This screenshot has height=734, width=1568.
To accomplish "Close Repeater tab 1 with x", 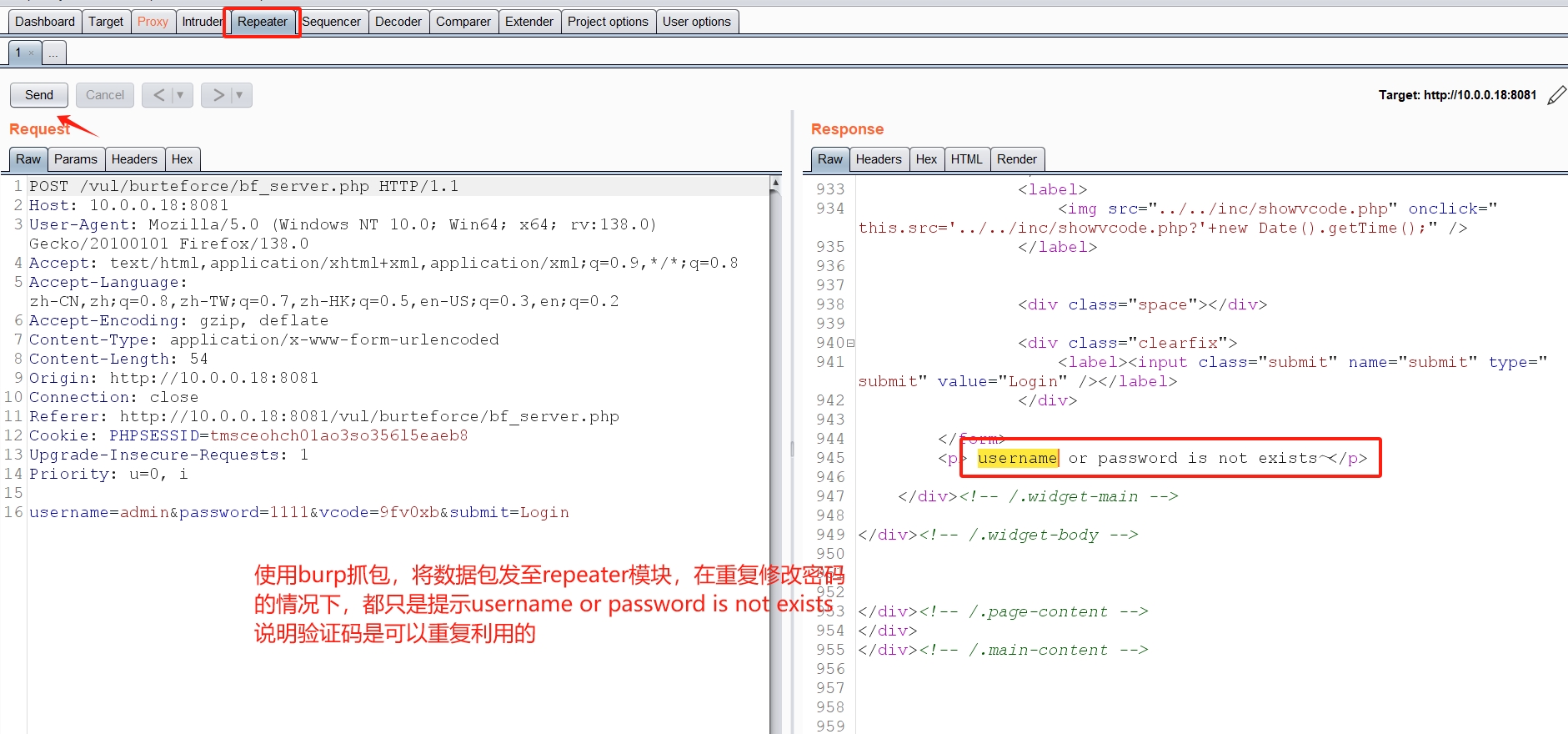I will (x=32, y=53).
